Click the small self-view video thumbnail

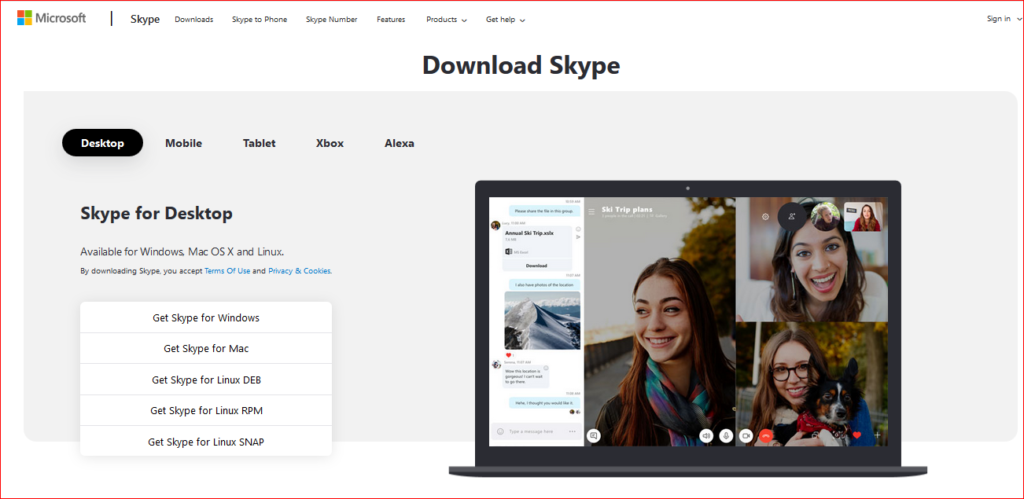(863, 217)
